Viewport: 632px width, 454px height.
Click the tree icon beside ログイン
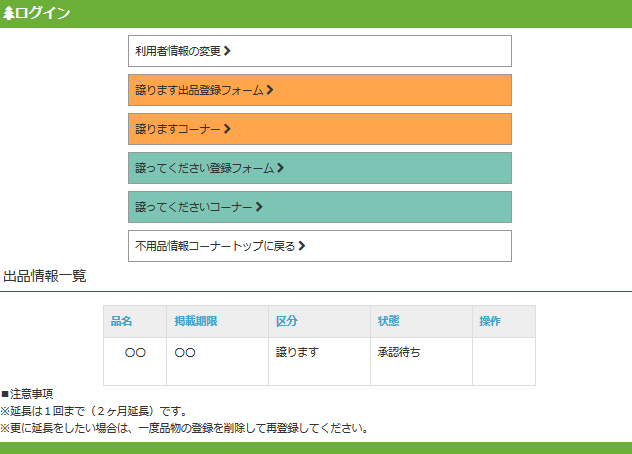[x=9, y=13]
